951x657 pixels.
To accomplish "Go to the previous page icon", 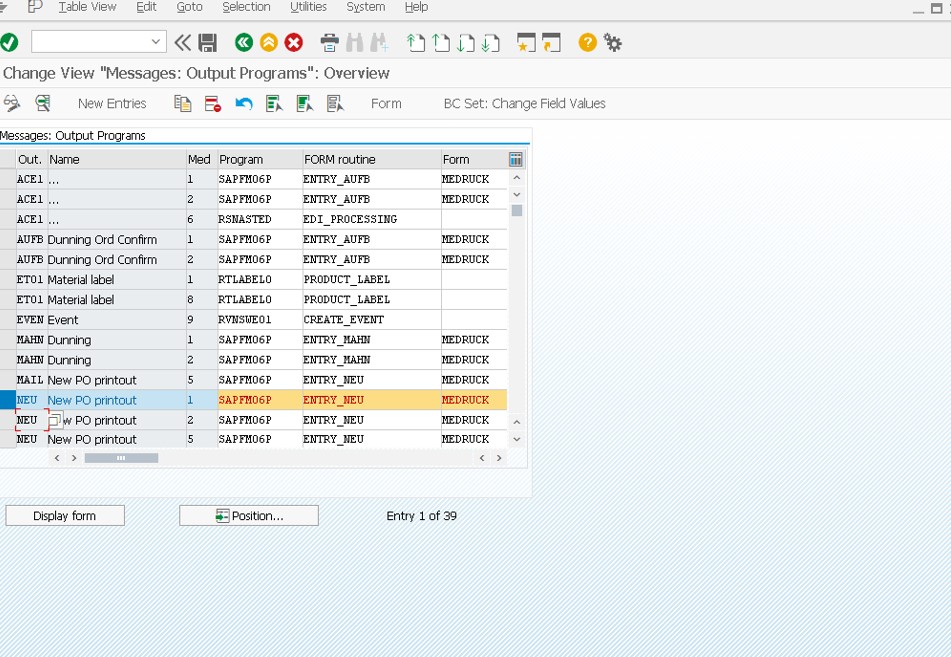I will pos(441,42).
